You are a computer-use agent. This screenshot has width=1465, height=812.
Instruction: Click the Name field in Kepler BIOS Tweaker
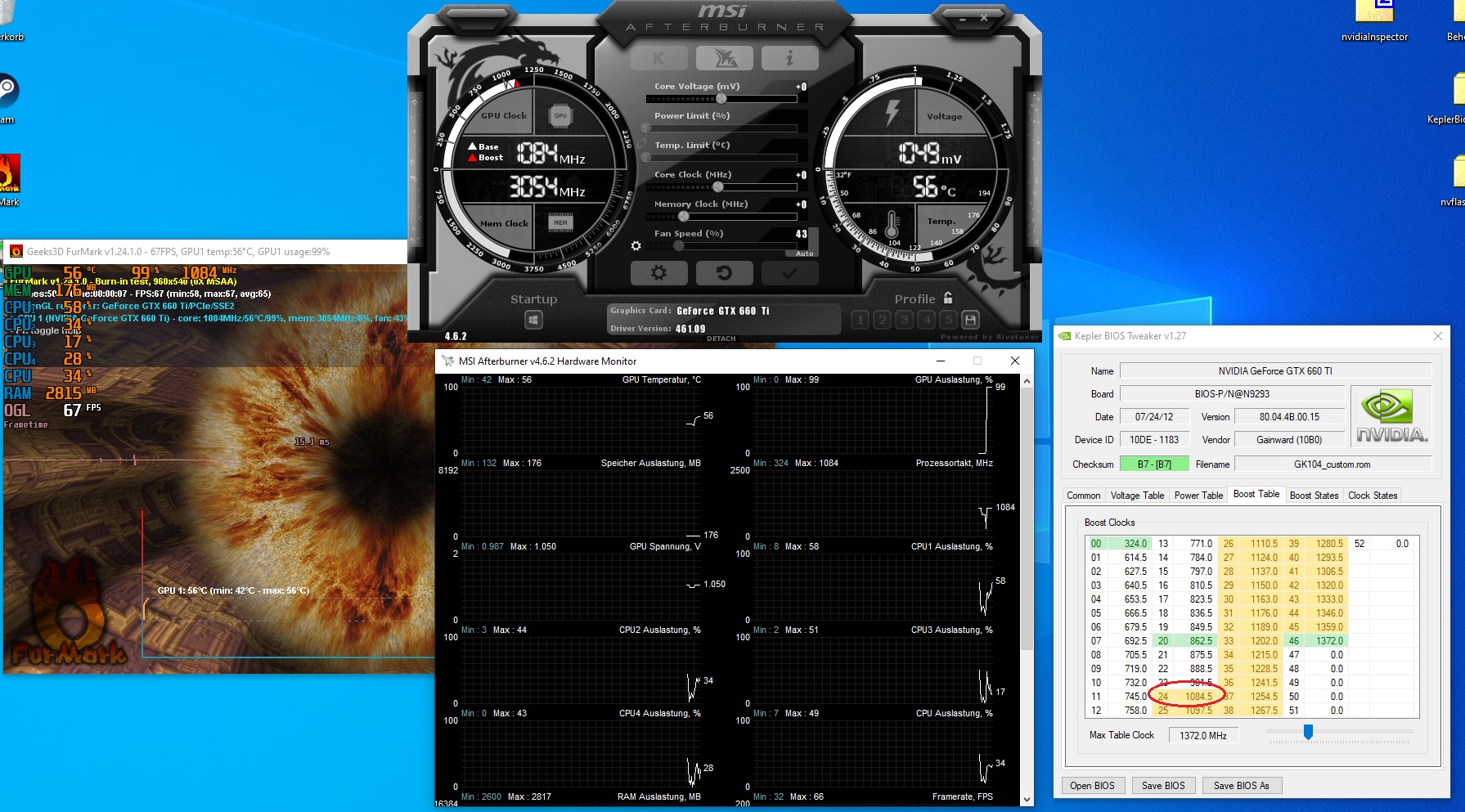pos(1275,371)
